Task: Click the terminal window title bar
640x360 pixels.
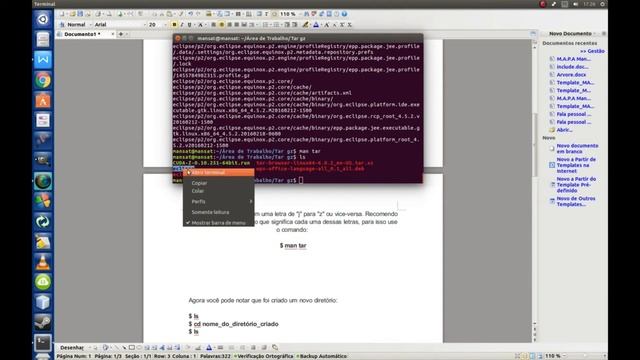Action: click(x=298, y=38)
